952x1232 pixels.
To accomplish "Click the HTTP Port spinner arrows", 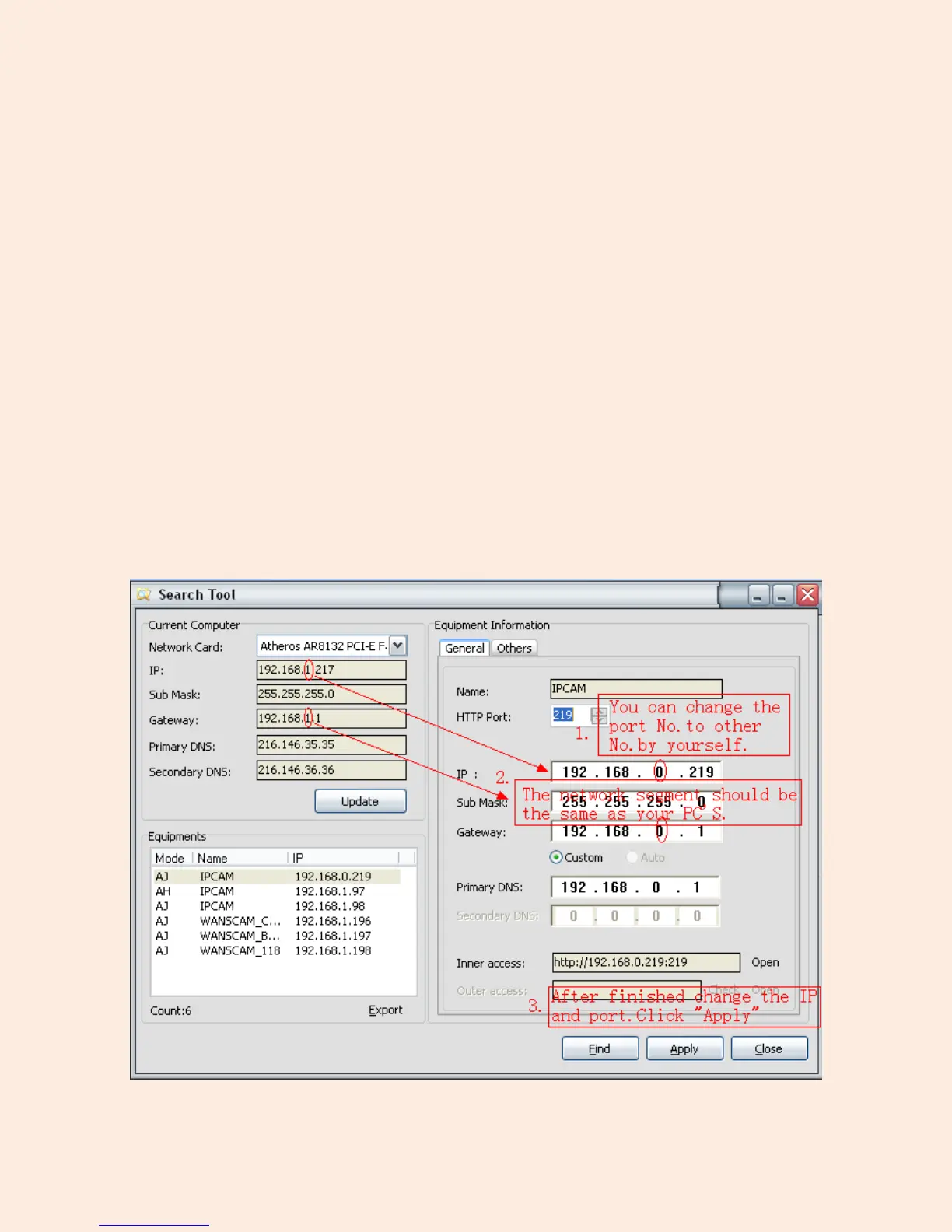I will (x=599, y=716).
